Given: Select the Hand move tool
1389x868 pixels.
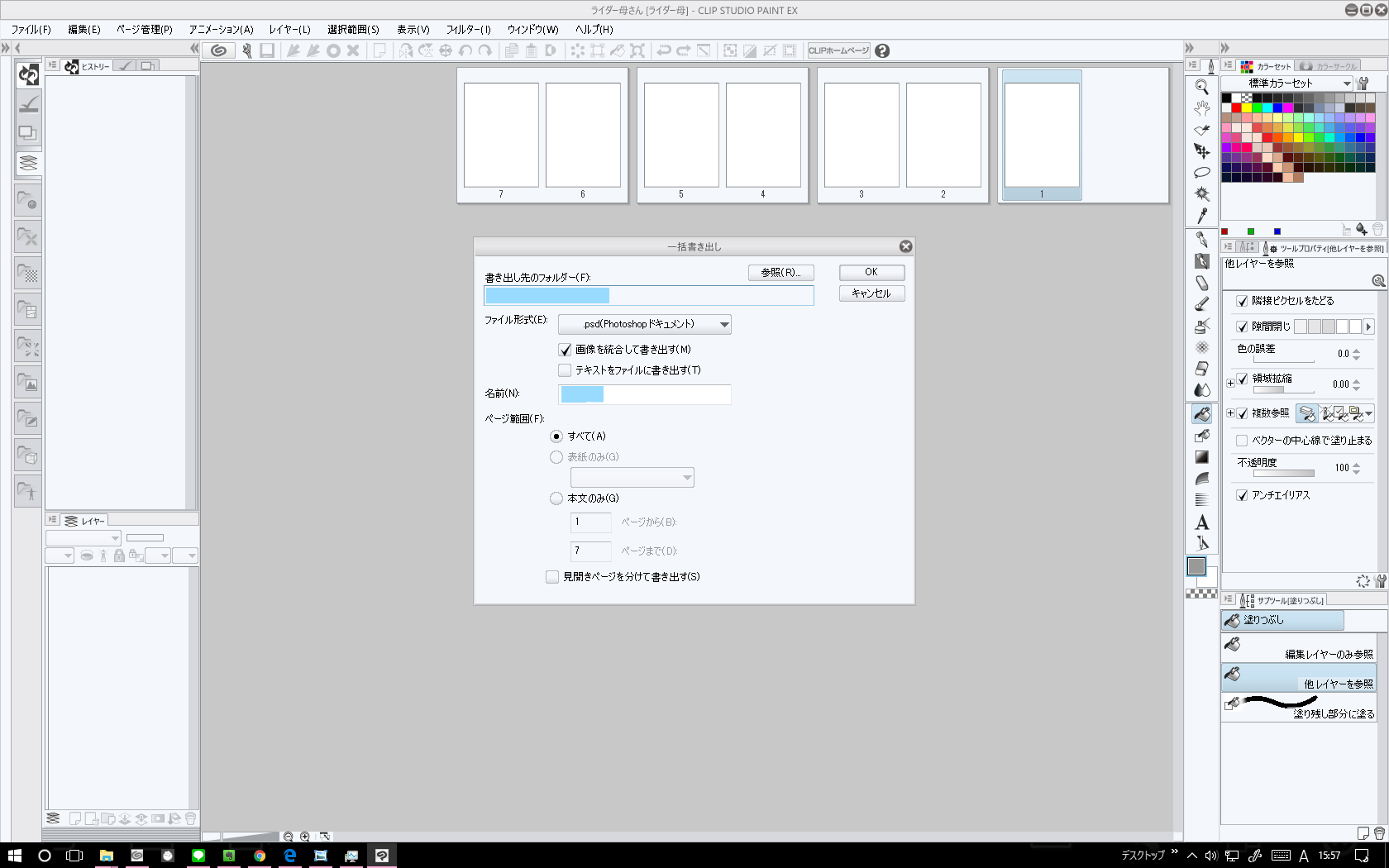Looking at the screenshot, I should click(x=1202, y=108).
